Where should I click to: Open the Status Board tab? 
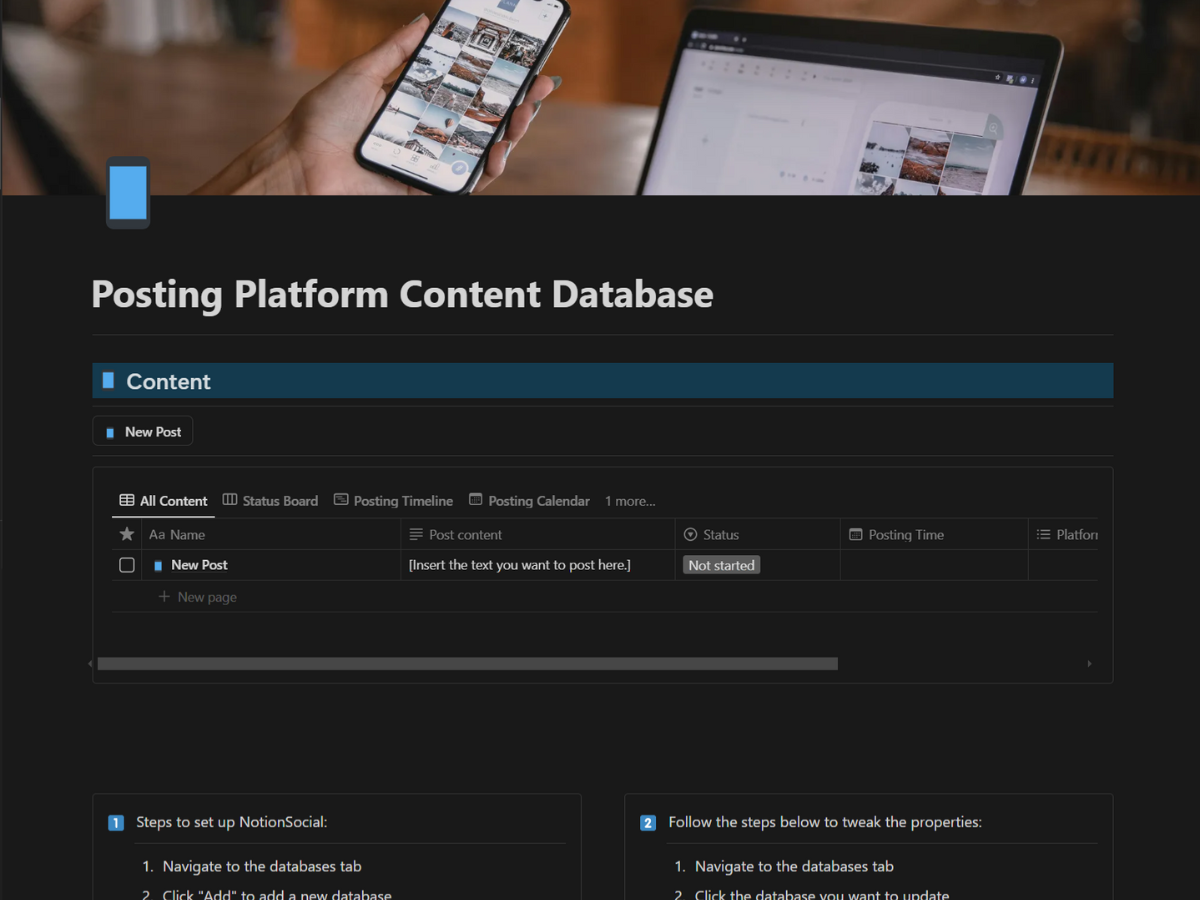(270, 501)
